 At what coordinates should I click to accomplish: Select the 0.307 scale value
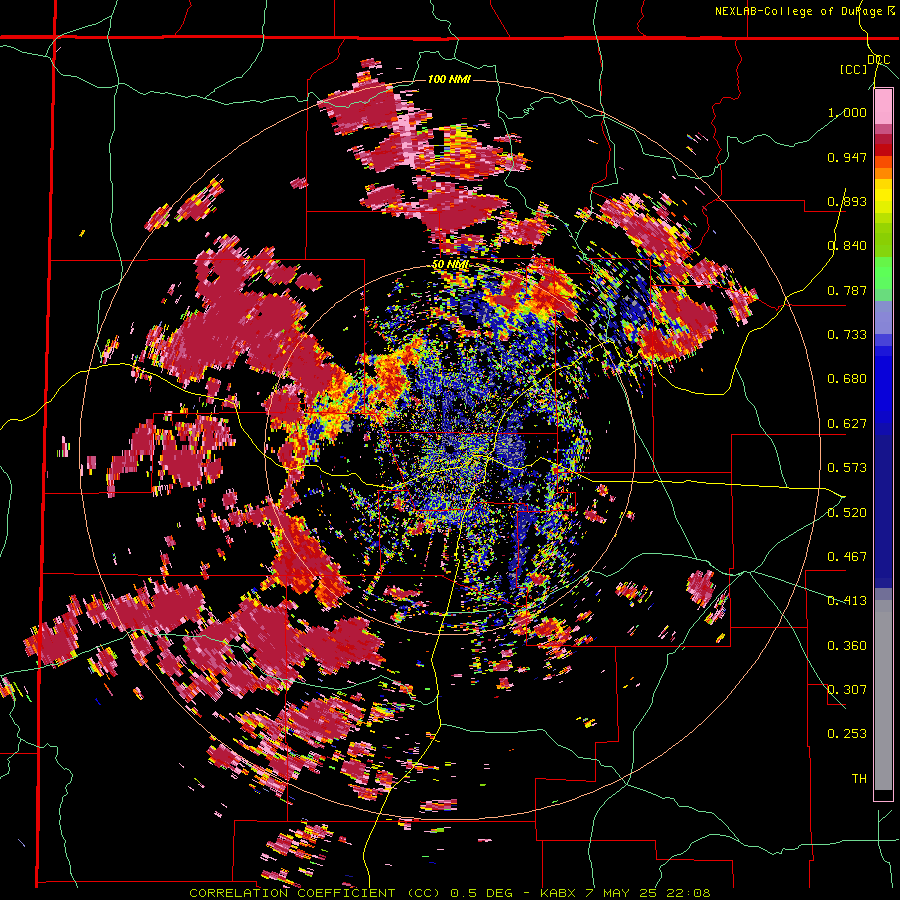(847, 690)
